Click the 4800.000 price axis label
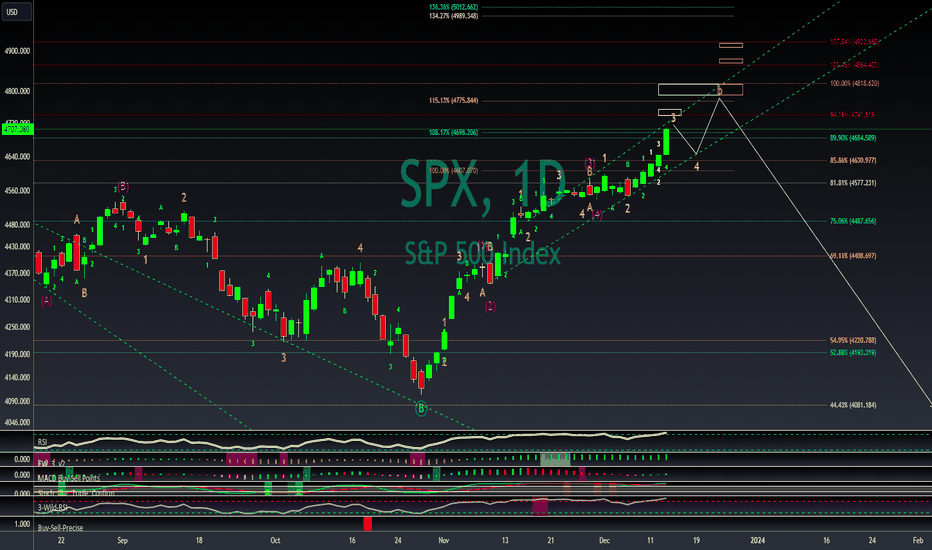 coord(17,92)
